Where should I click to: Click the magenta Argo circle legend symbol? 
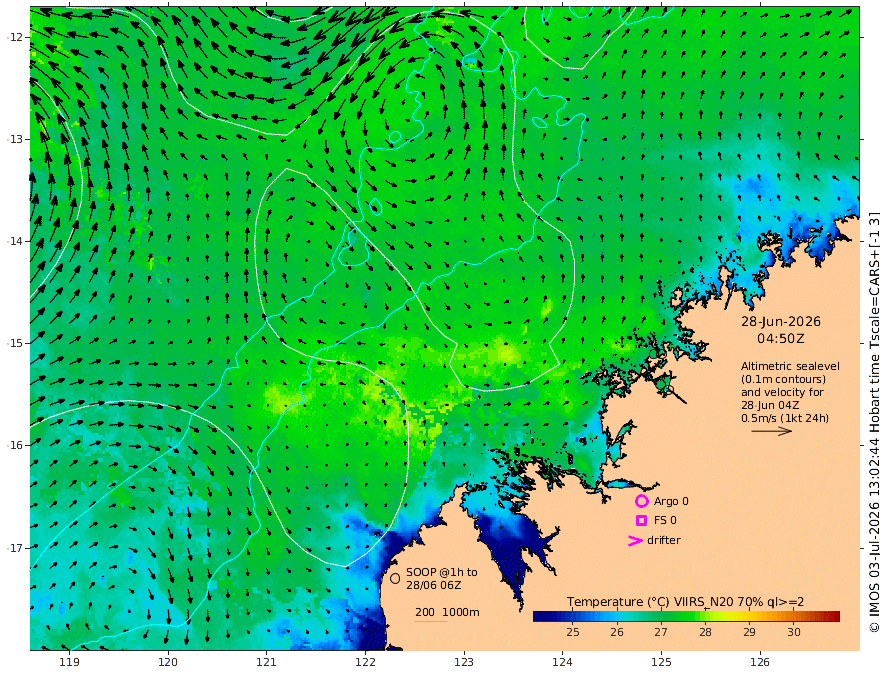tap(641, 501)
